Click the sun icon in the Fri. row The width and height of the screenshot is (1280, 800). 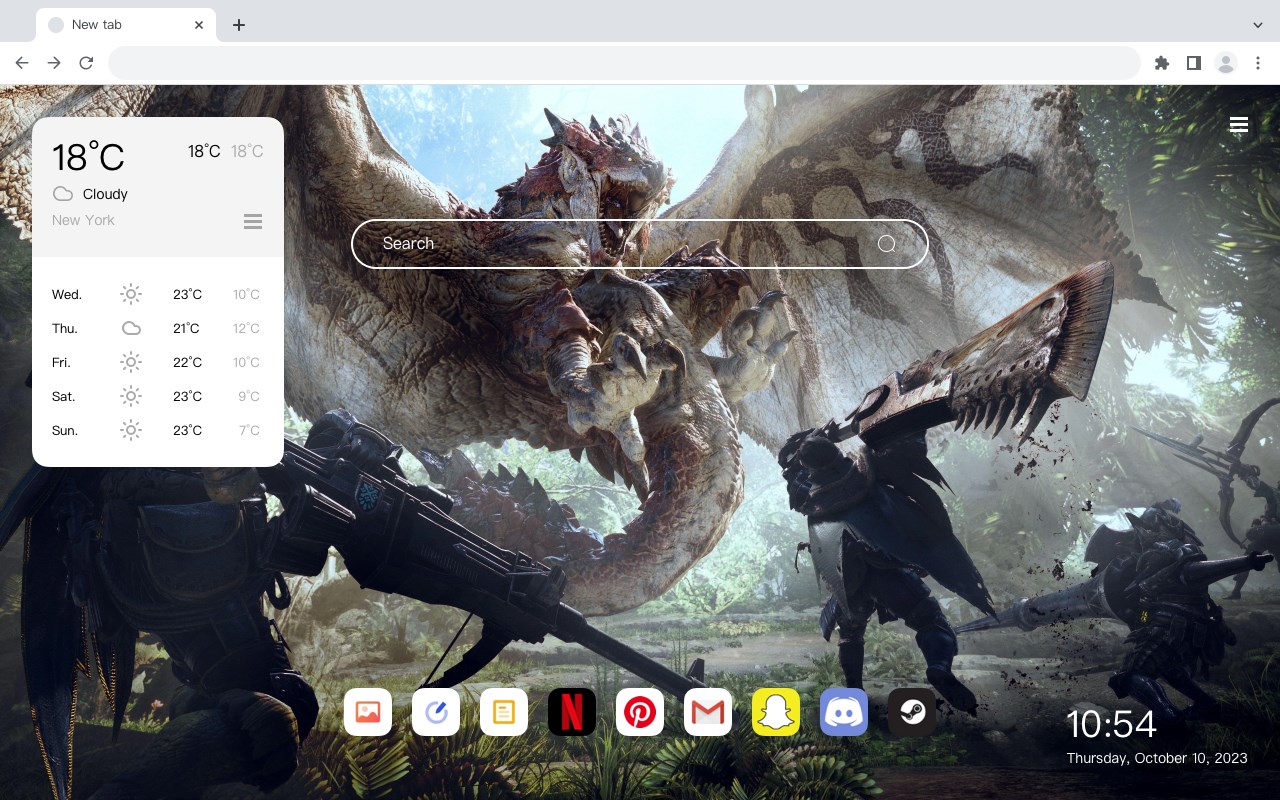[x=131, y=362]
